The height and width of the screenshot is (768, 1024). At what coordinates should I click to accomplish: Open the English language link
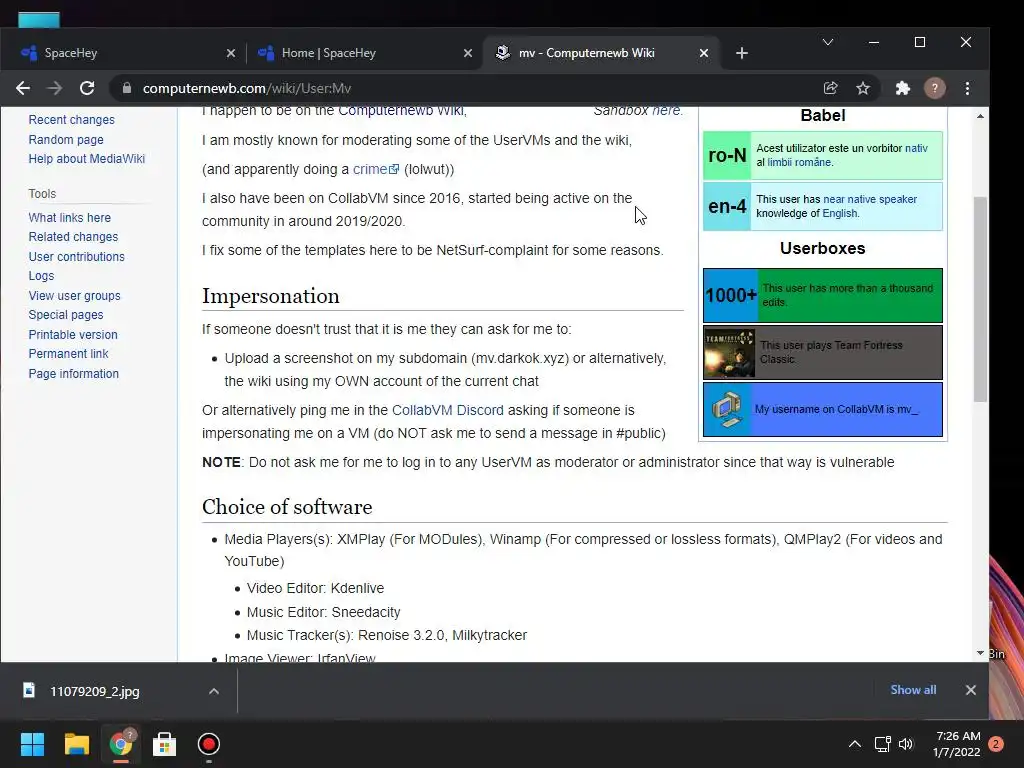tap(839, 213)
